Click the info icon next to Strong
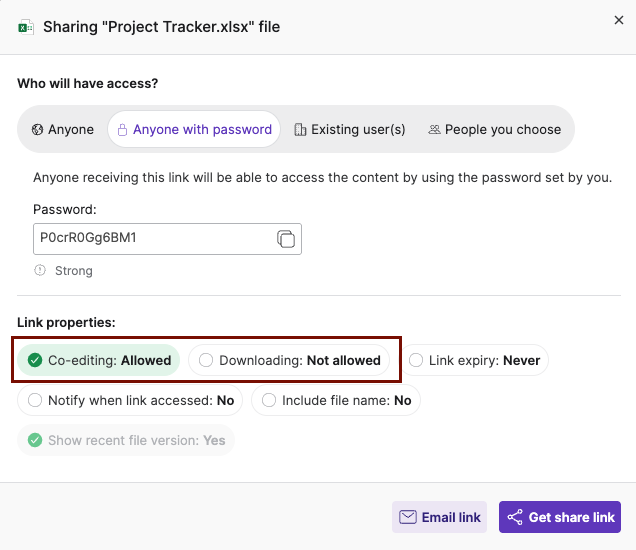Screen dimensions: 636x550 pyautogui.click(x=40, y=270)
